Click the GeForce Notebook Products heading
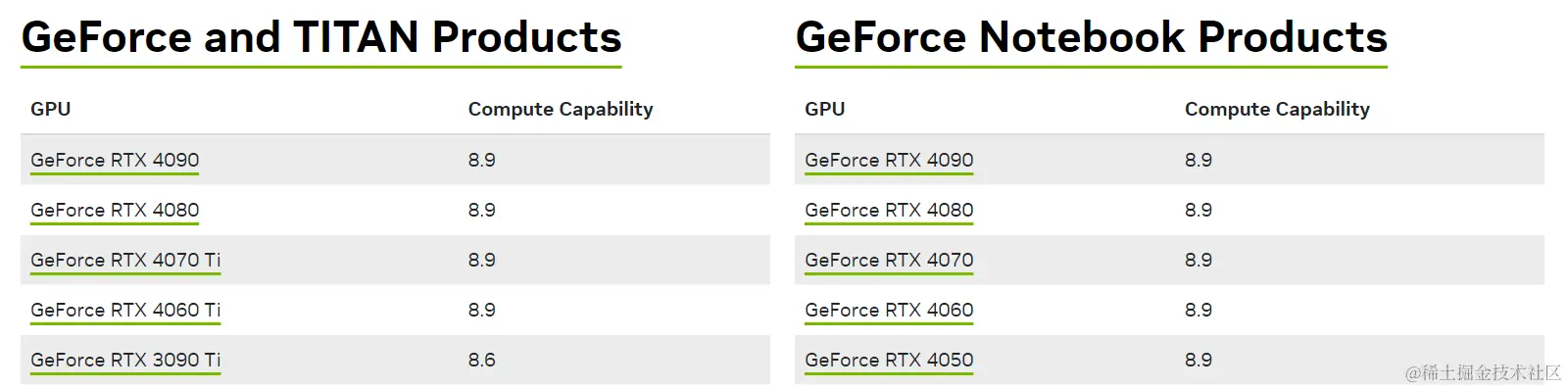1568x389 pixels. pyautogui.click(x=1091, y=37)
